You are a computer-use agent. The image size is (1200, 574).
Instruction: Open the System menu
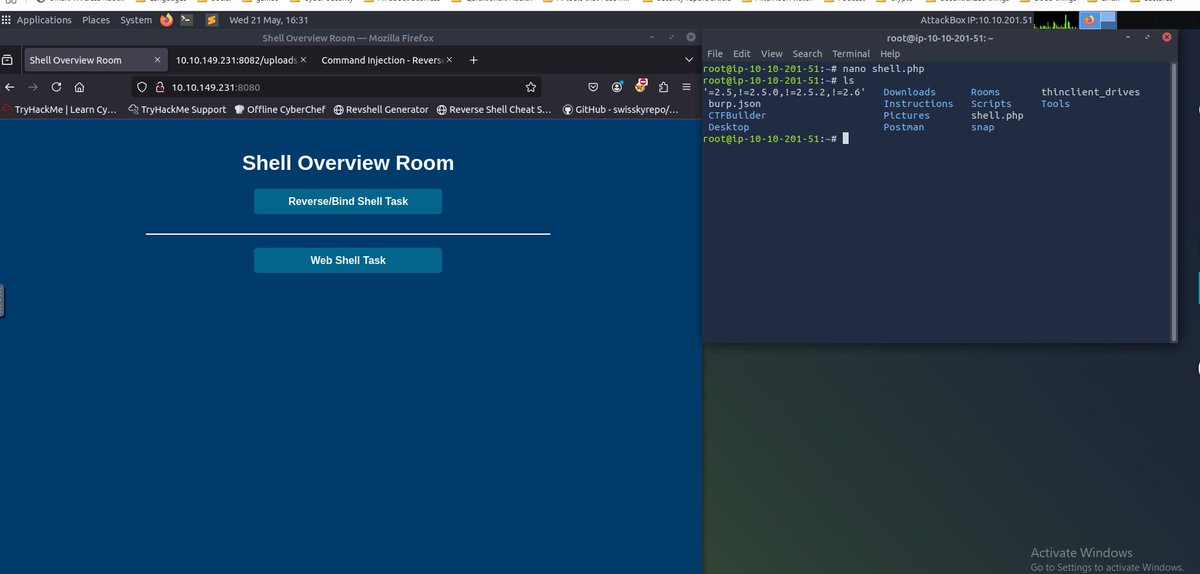point(136,20)
